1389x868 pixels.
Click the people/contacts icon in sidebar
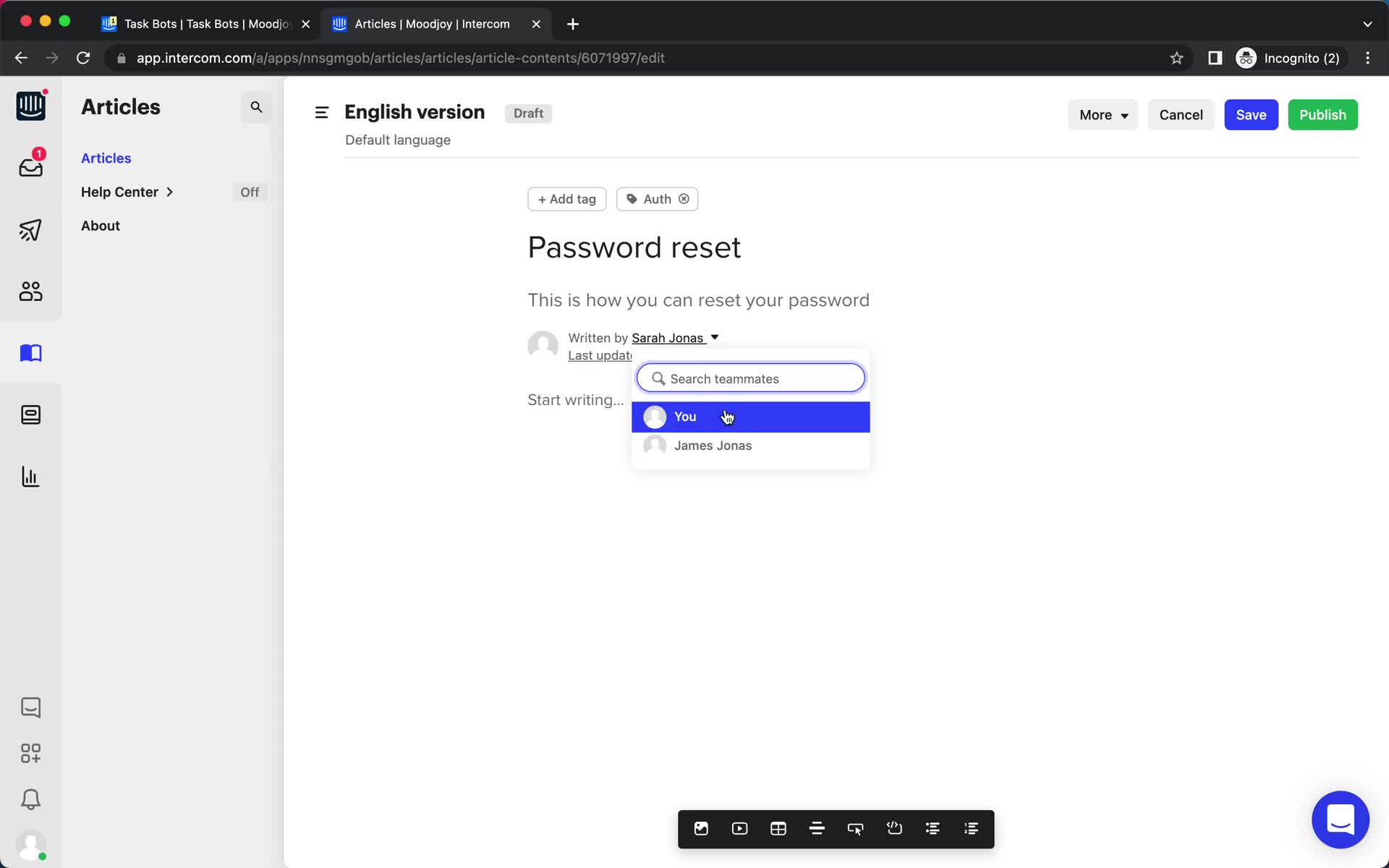coord(30,291)
